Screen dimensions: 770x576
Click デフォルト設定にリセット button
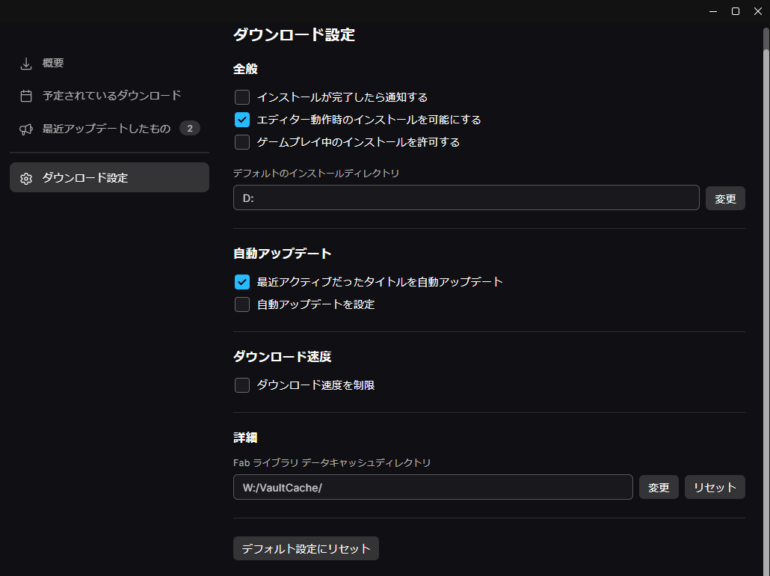306,549
